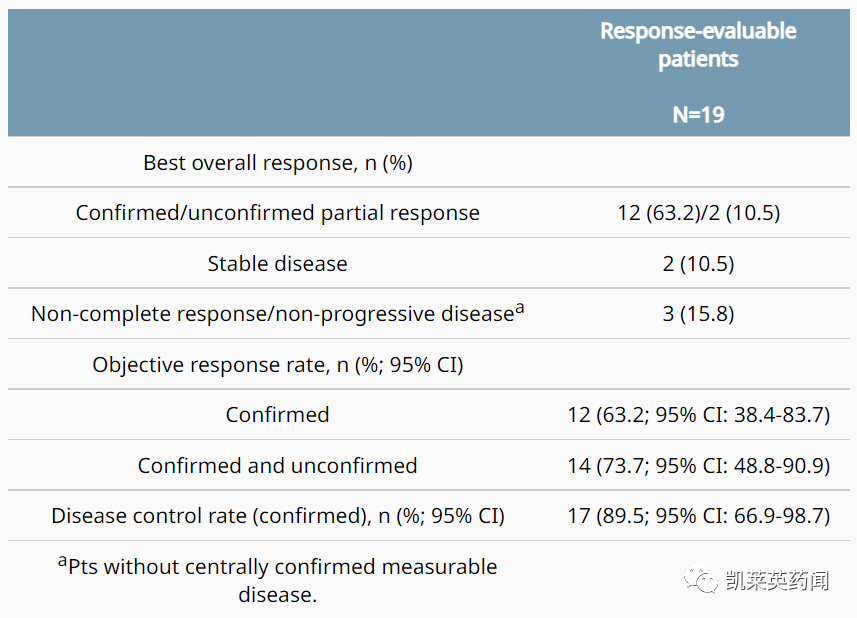The height and width of the screenshot is (618, 857).
Task: Select the 'Stable disease' row label
Action: click(x=278, y=264)
